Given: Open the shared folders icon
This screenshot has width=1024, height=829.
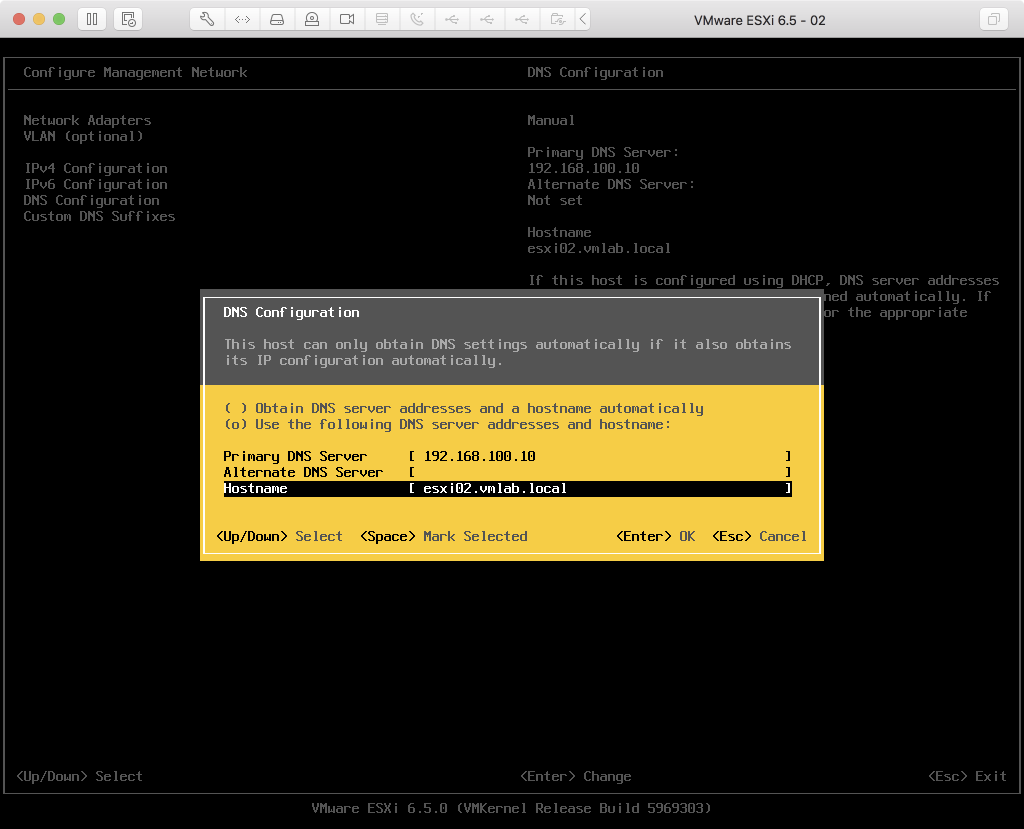Looking at the screenshot, I should tap(556, 19).
